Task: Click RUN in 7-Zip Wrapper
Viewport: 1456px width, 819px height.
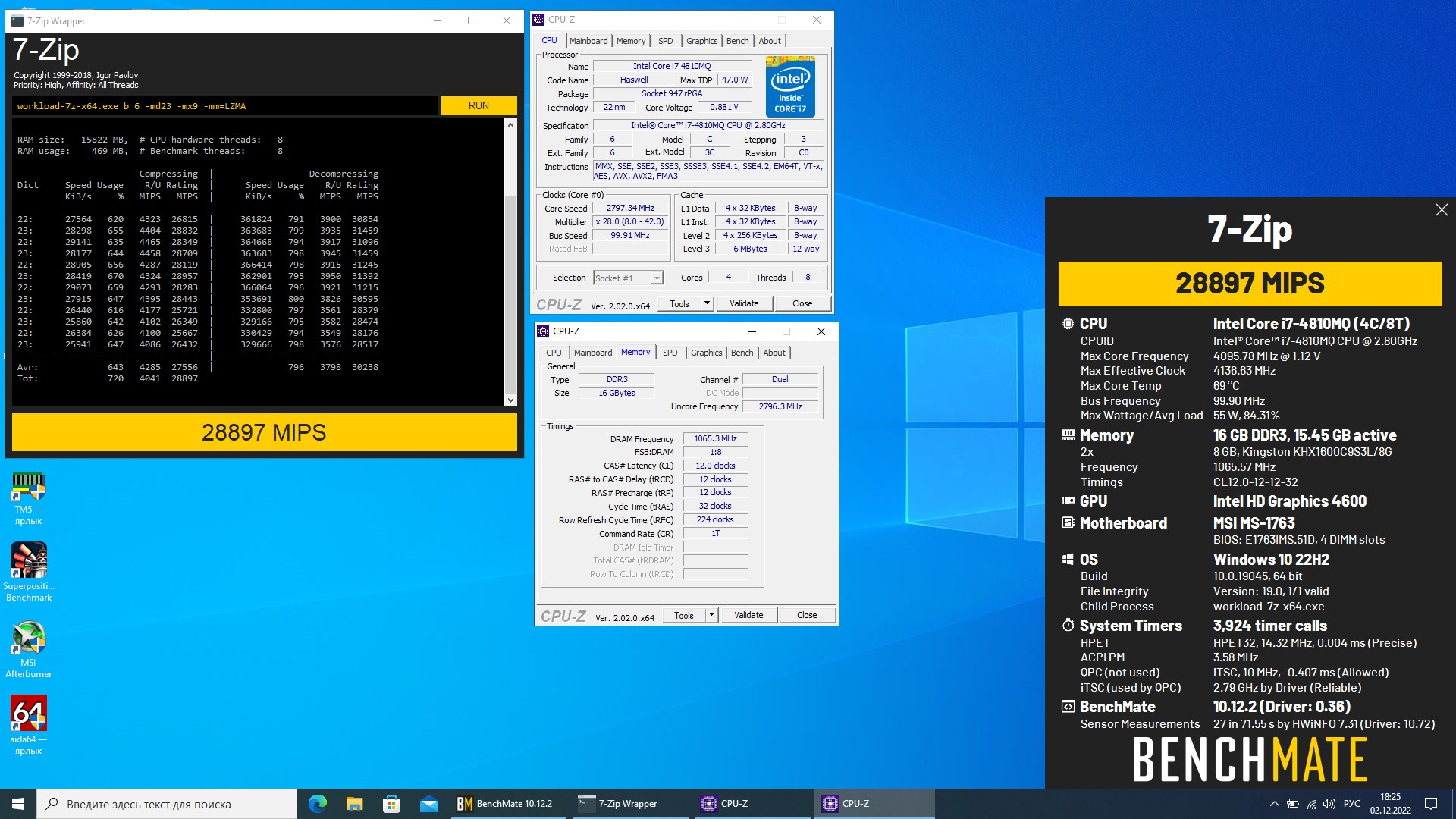Action: 479,105
